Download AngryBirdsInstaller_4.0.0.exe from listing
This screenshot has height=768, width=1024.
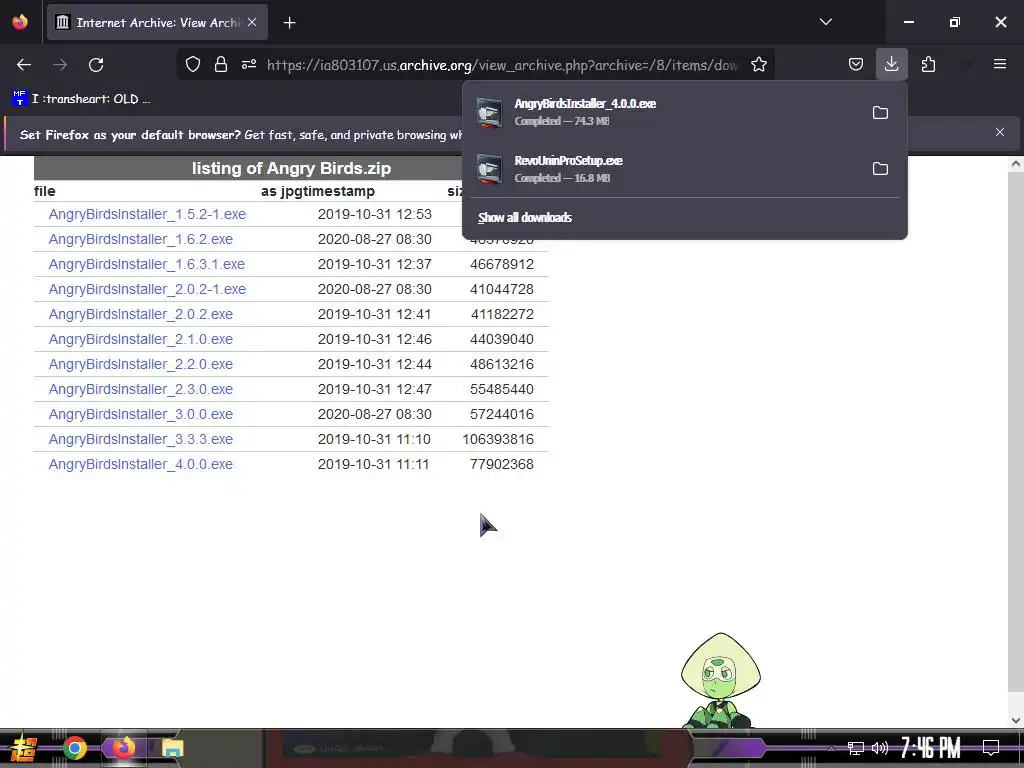click(x=140, y=464)
